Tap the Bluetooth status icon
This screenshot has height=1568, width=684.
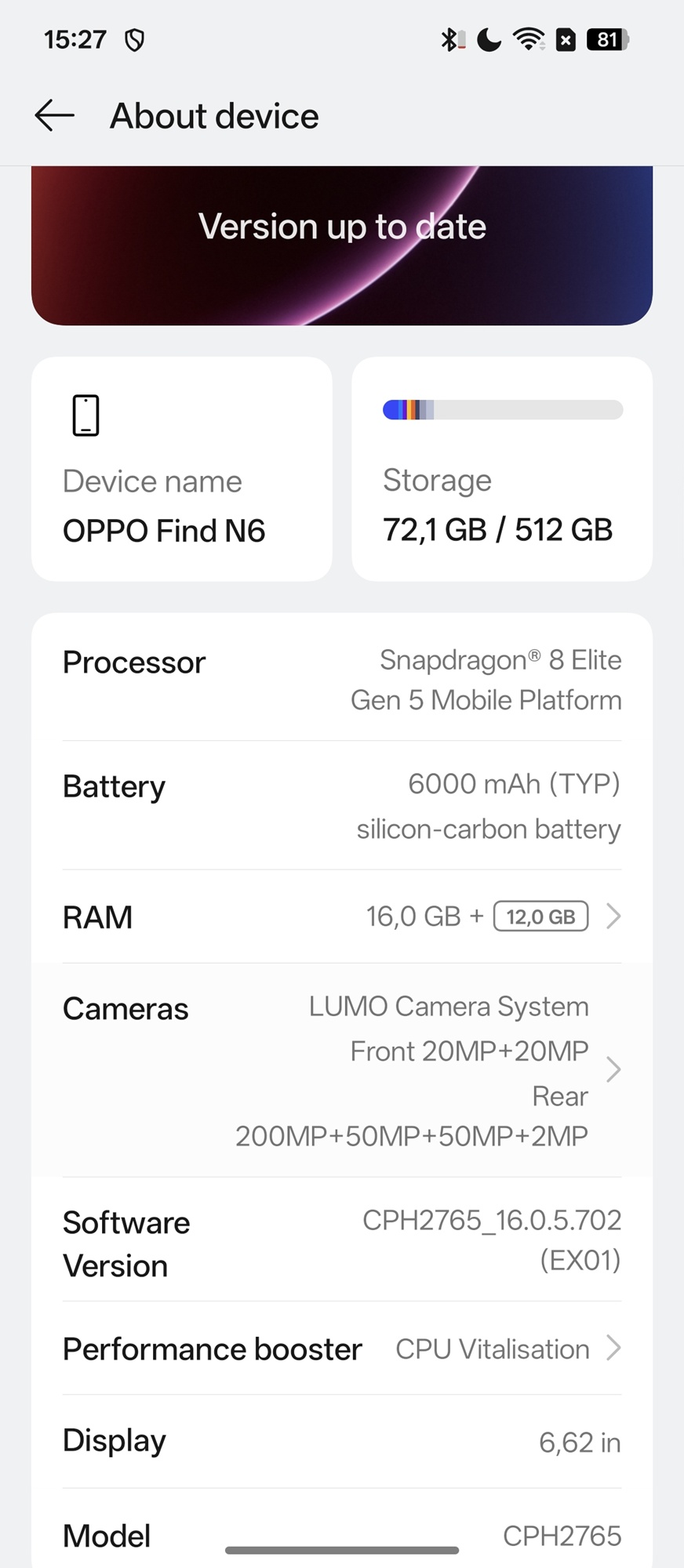[x=451, y=39]
